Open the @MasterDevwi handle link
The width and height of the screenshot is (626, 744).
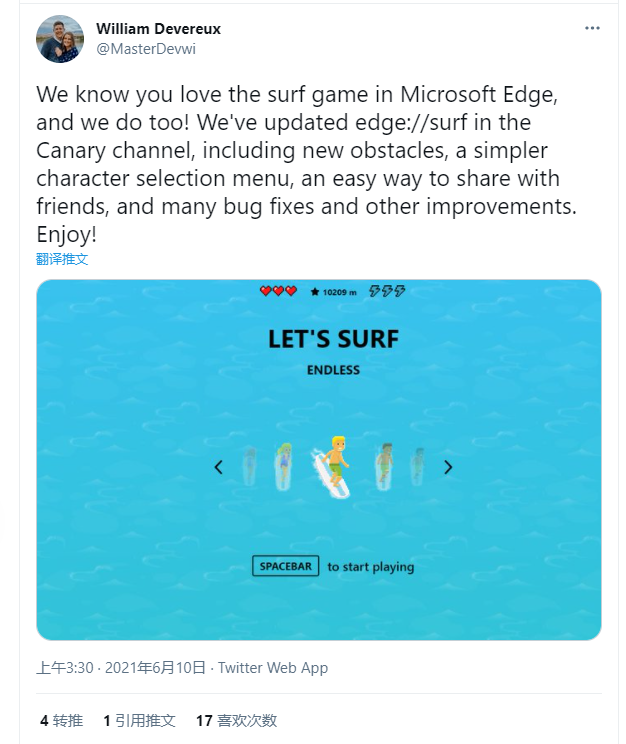(x=146, y=49)
